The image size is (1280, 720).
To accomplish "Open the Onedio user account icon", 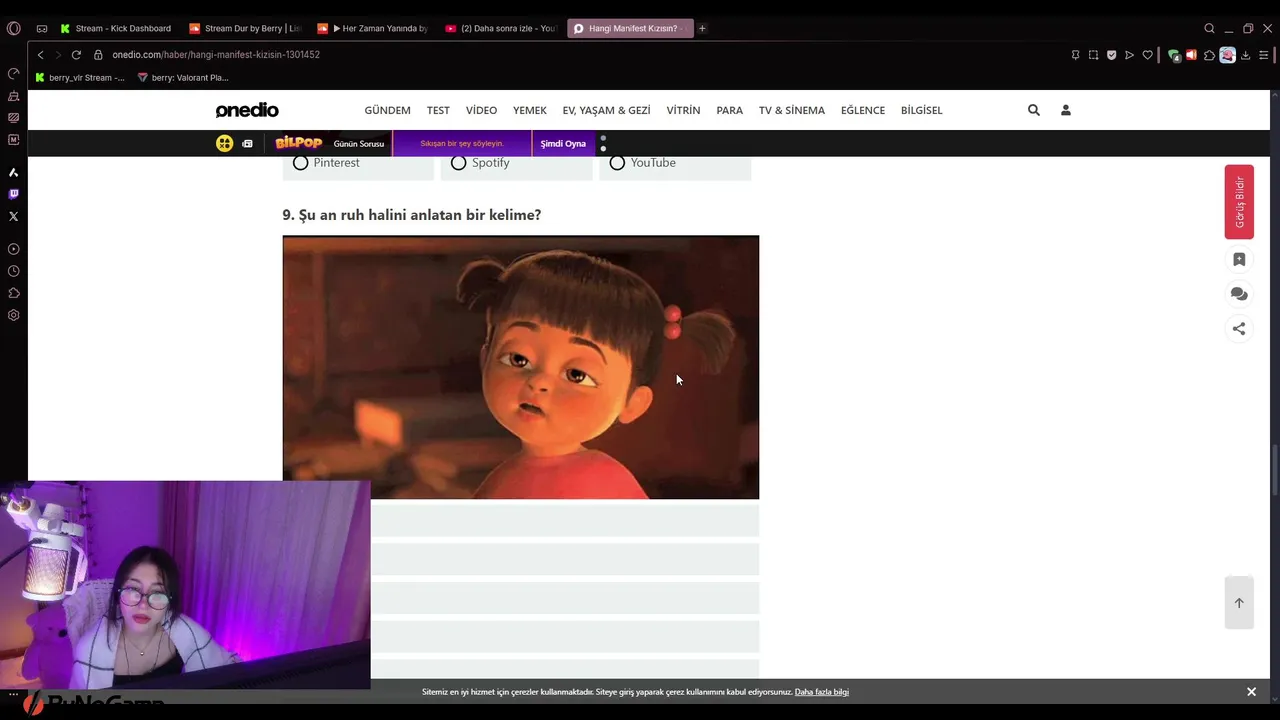I will click(x=1065, y=110).
